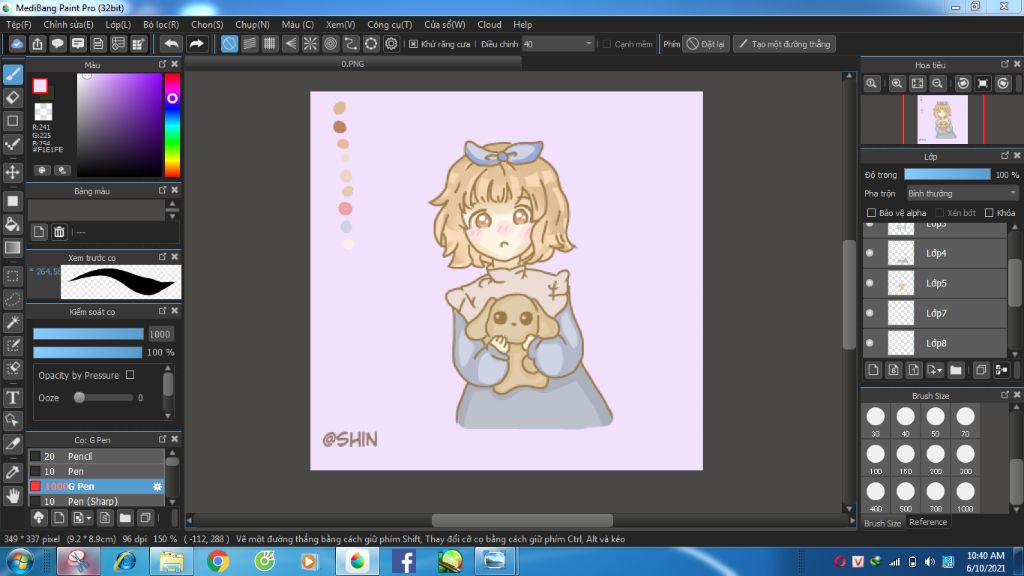Open the Pha trộn blending dropdown
Viewport: 1024px width, 576px height.
click(x=962, y=193)
